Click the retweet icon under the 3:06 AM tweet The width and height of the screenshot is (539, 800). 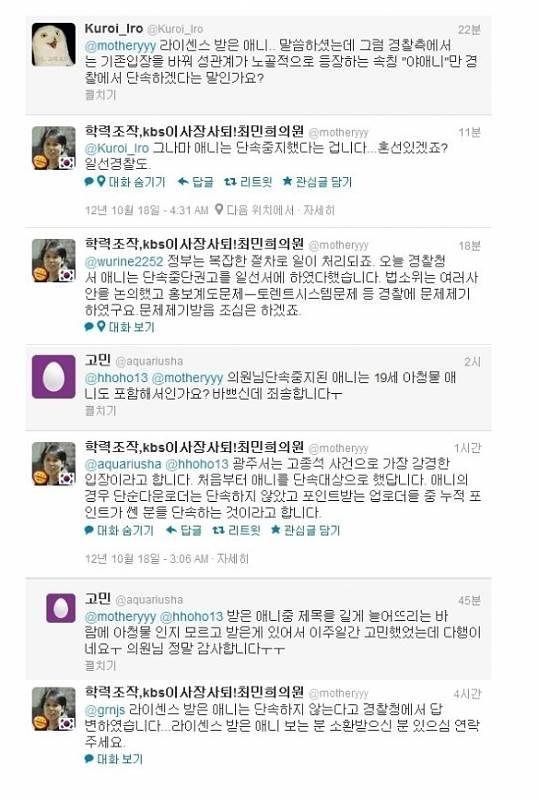point(218,531)
